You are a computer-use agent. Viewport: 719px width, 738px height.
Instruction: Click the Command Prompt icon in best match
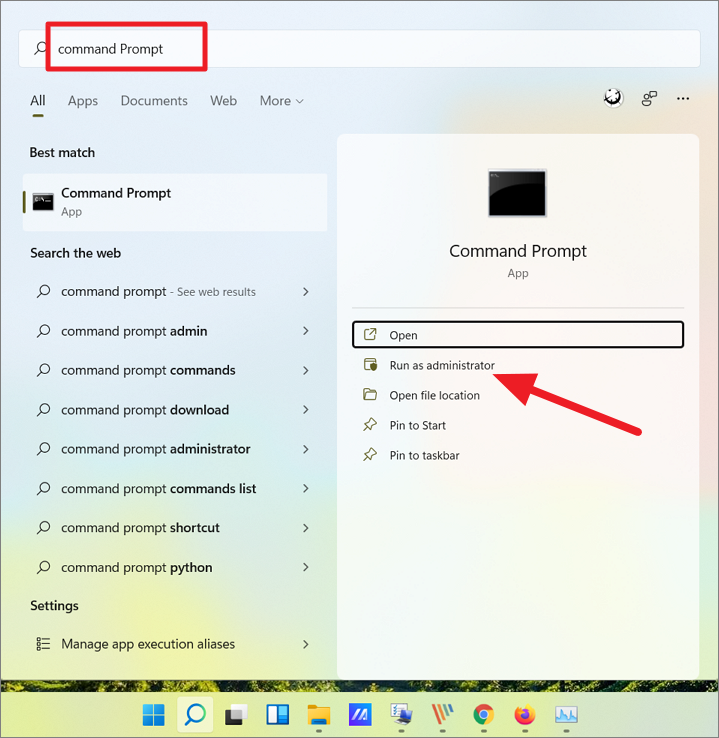coord(43,202)
